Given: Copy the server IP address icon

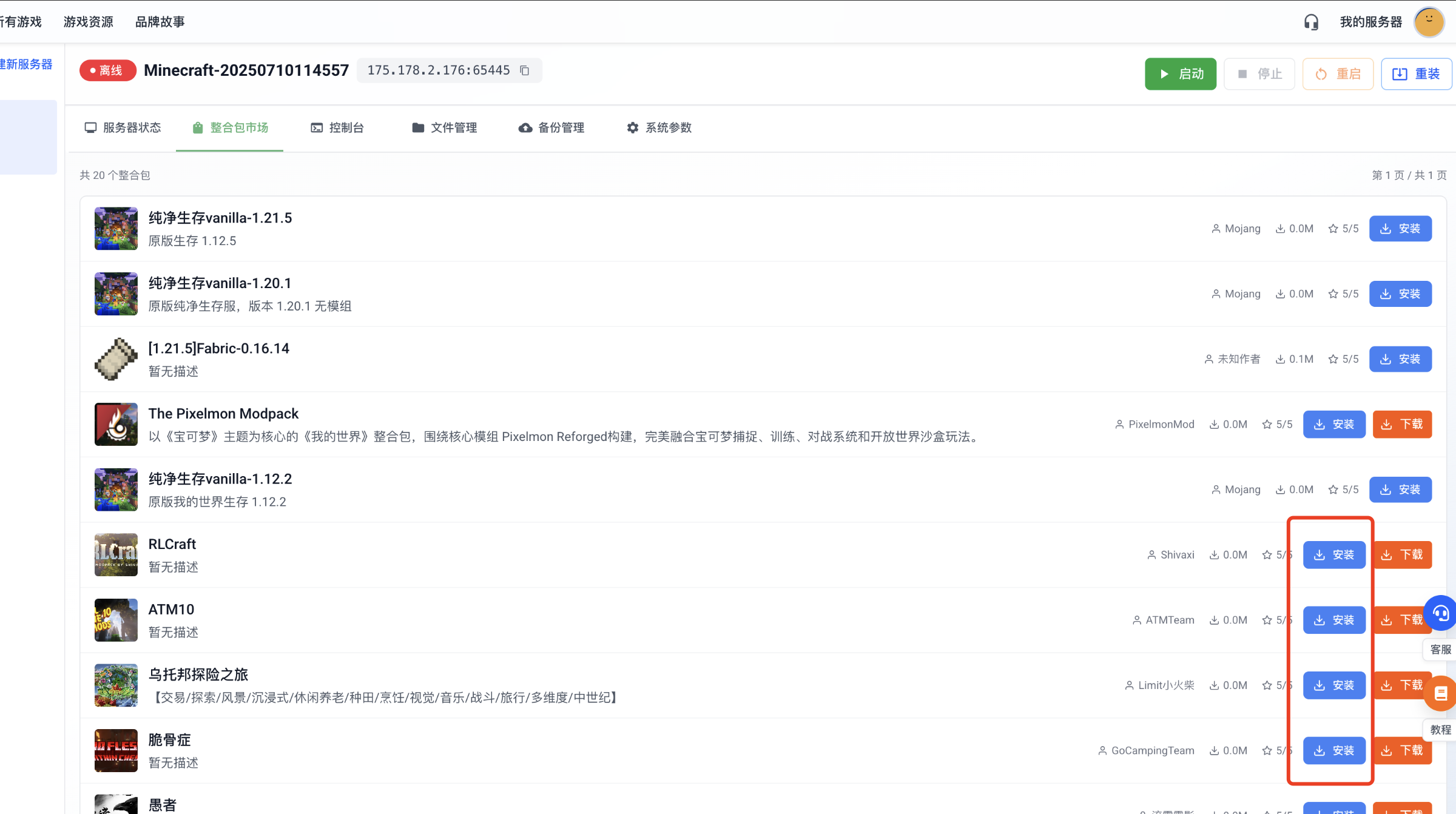Looking at the screenshot, I should 525,70.
